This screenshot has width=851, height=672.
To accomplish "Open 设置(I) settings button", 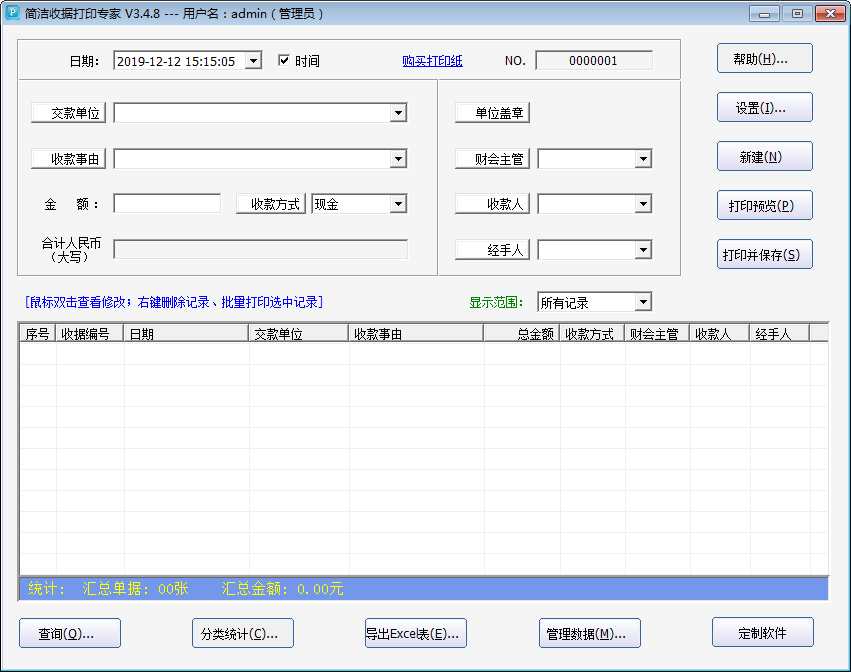I will 765,107.
